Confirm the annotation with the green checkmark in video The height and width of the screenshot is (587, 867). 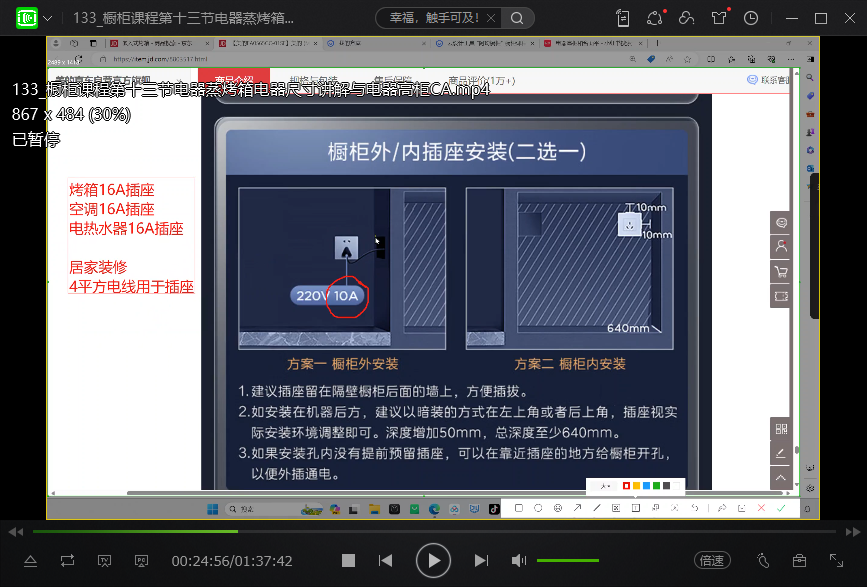(x=781, y=508)
